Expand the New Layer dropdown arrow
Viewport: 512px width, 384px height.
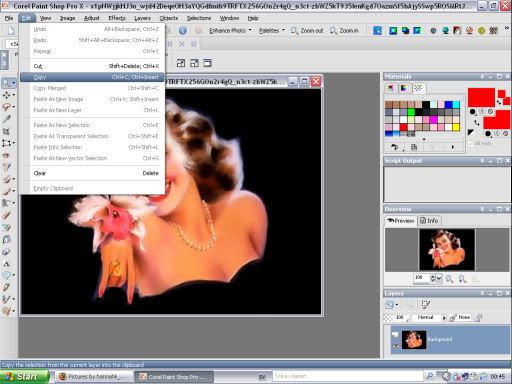tap(396, 305)
